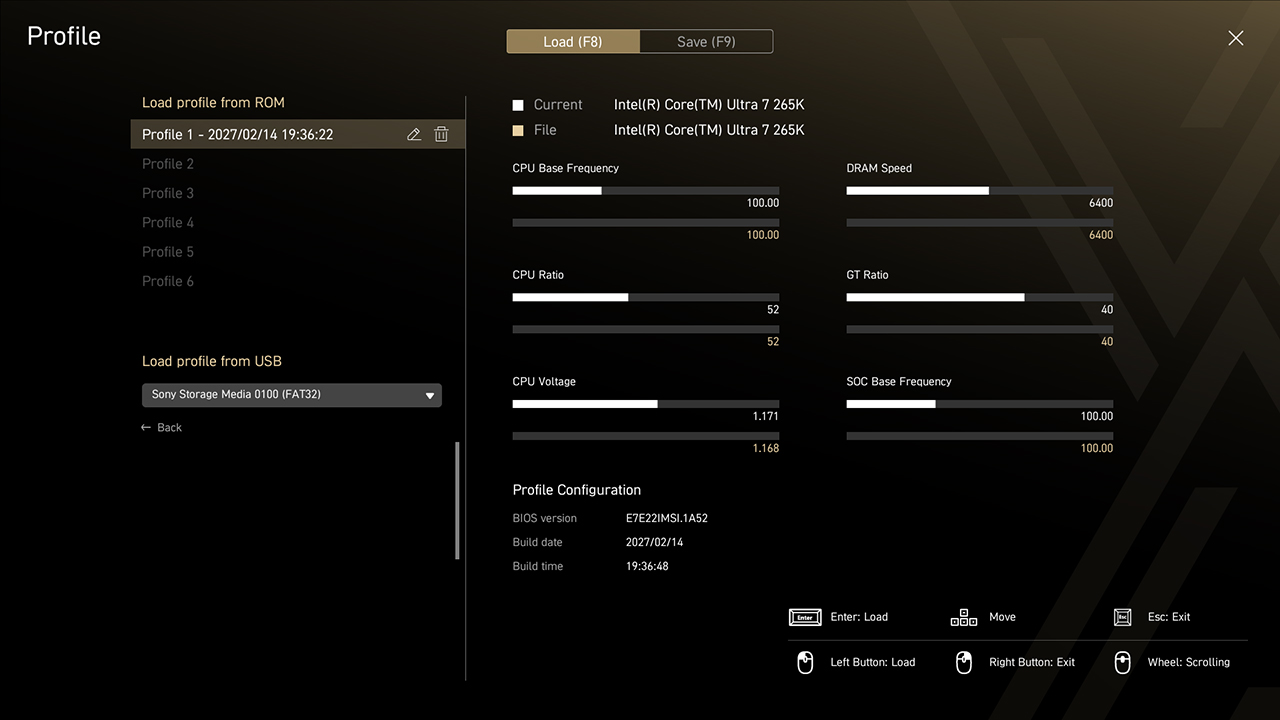Image resolution: width=1280 pixels, height=720 pixels.
Task: Click the mouse wheel Scrolling icon
Action: coord(1122,662)
